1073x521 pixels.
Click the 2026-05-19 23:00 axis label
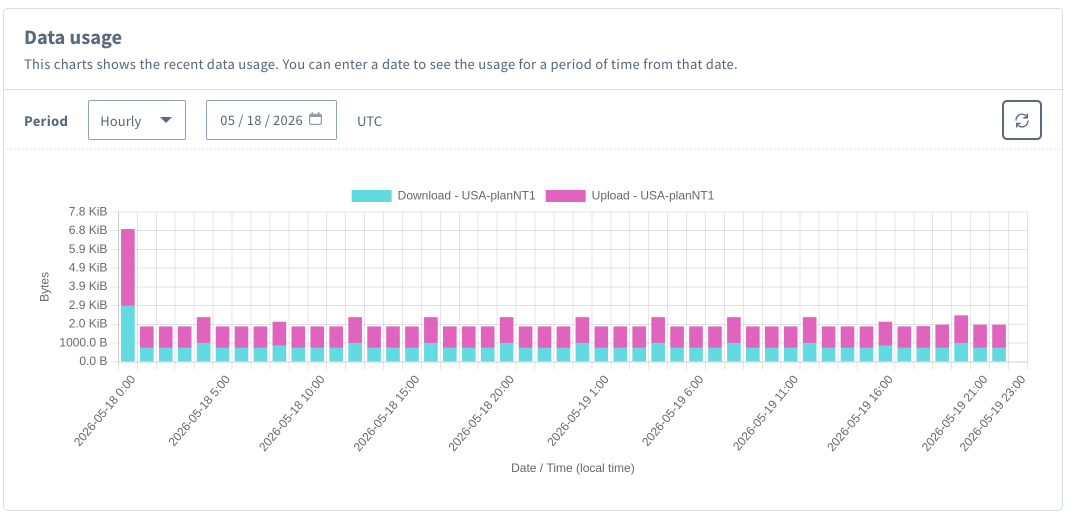point(995,412)
